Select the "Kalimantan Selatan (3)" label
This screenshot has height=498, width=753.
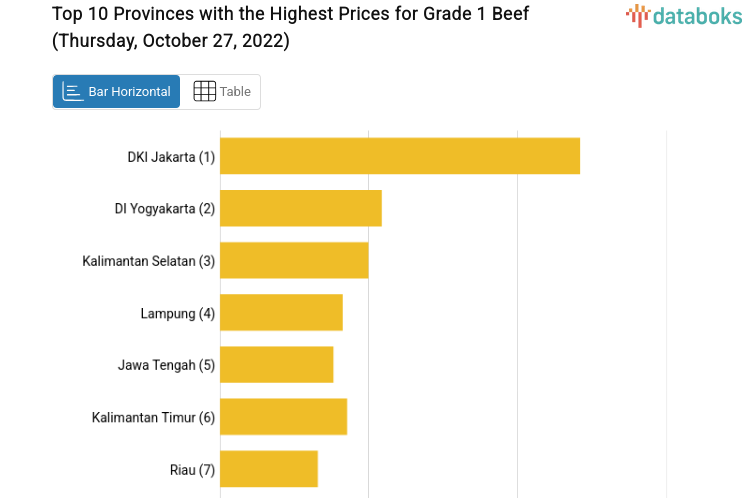point(148,261)
